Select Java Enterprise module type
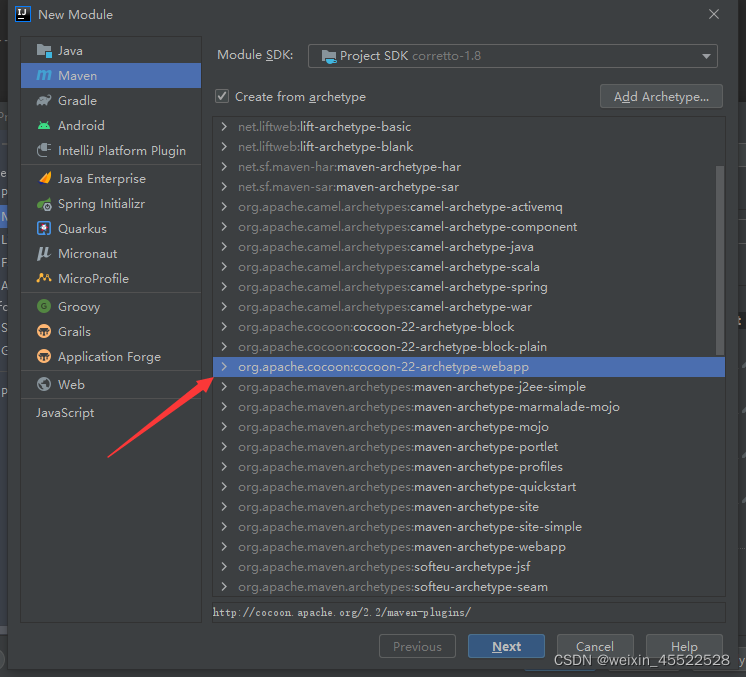 tap(111, 178)
